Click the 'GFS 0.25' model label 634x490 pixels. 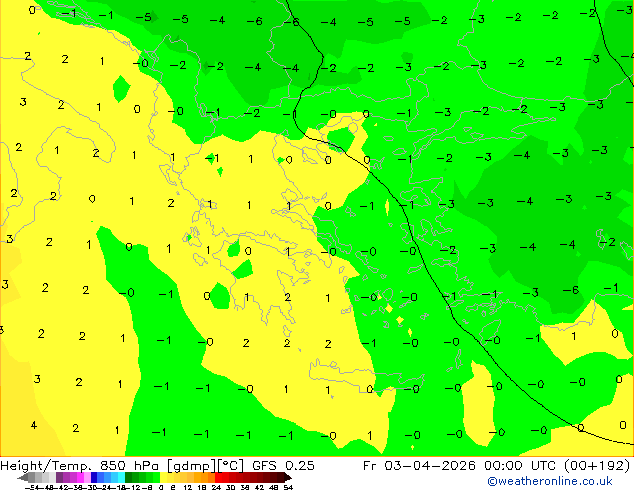[283, 465]
